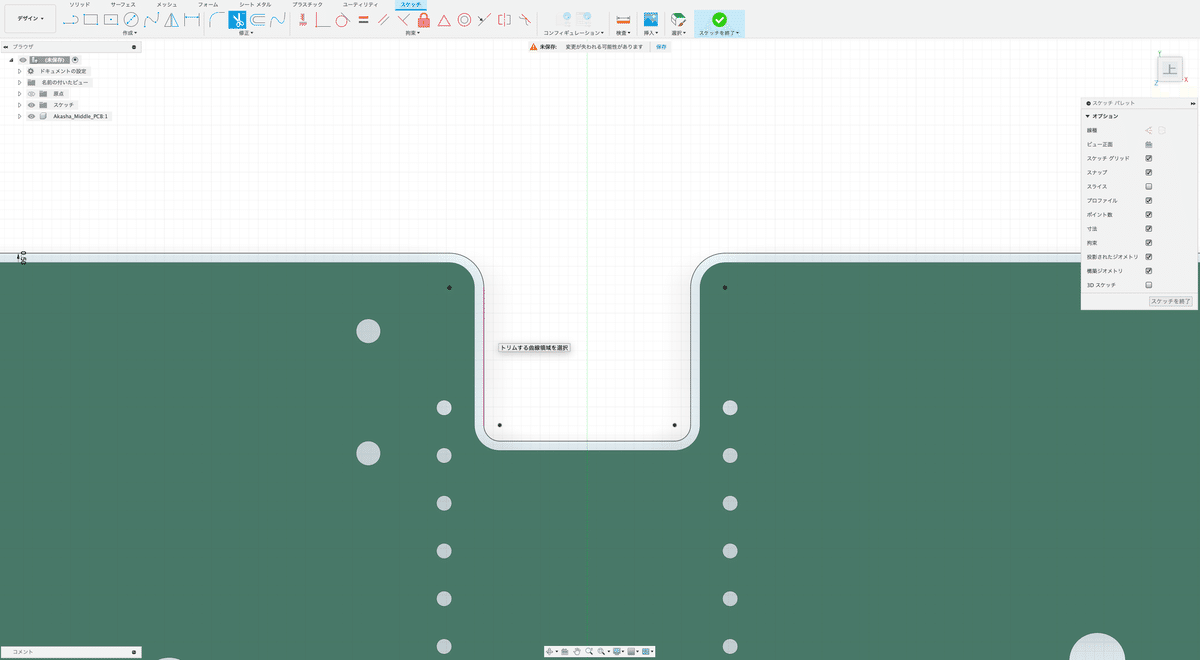The height and width of the screenshot is (660, 1200).
Task: Open the 挿入 menu
Action: point(651,33)
